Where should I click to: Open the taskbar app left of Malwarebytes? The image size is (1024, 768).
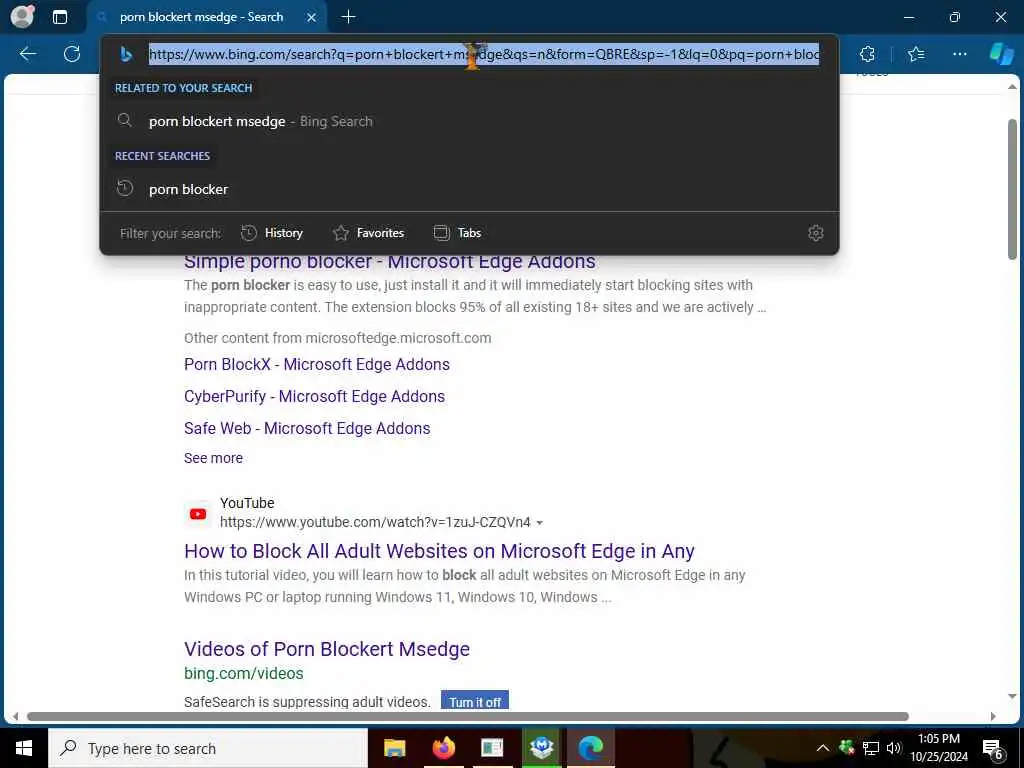click(492, 748)
